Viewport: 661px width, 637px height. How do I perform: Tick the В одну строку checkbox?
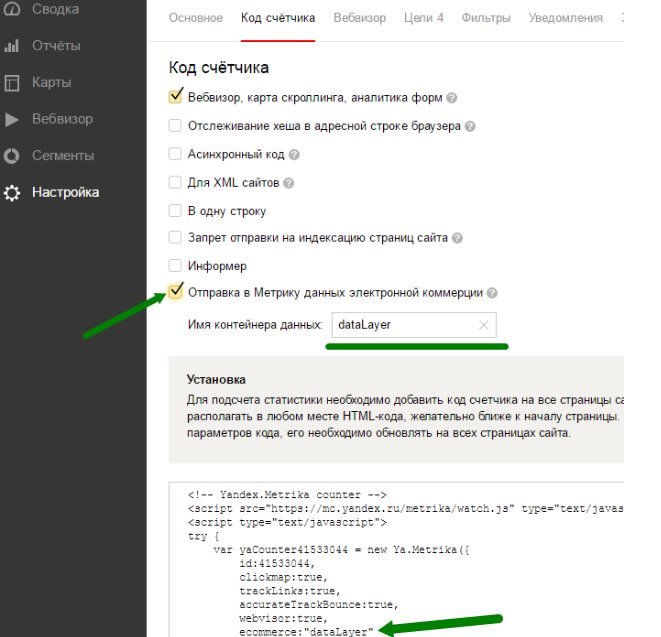175,210
